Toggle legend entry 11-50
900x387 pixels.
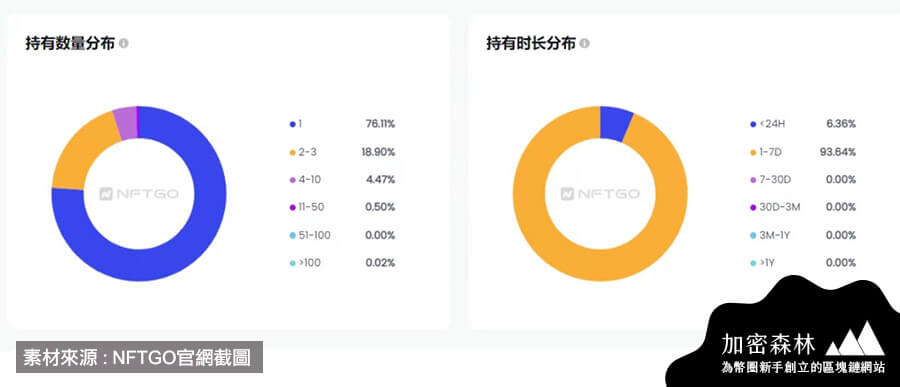[x=307, y=207]
